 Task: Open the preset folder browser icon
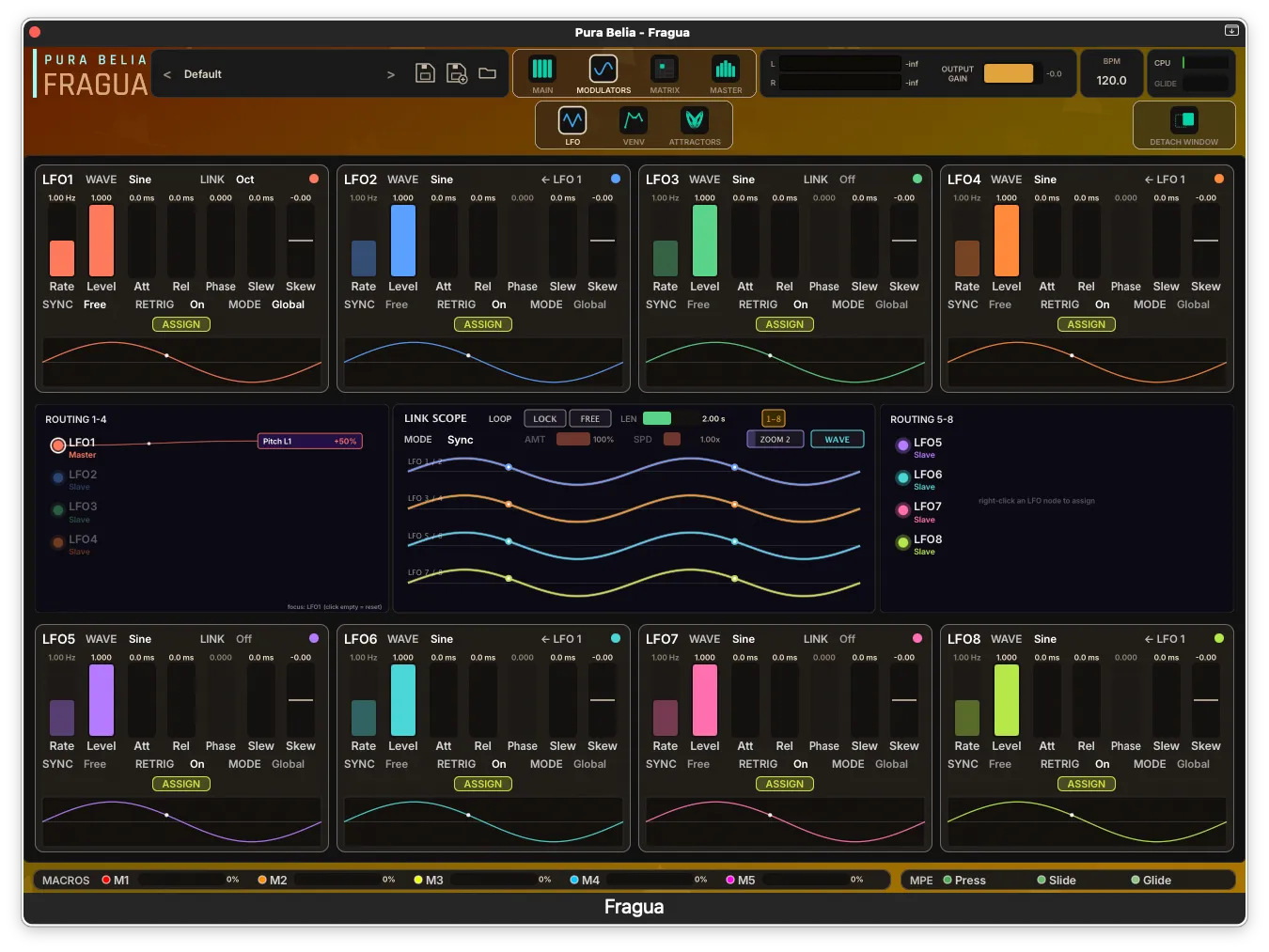(487, 73)
